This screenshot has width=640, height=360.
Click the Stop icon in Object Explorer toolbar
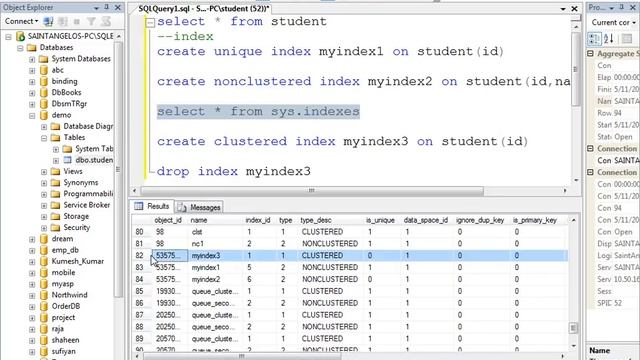76,21
